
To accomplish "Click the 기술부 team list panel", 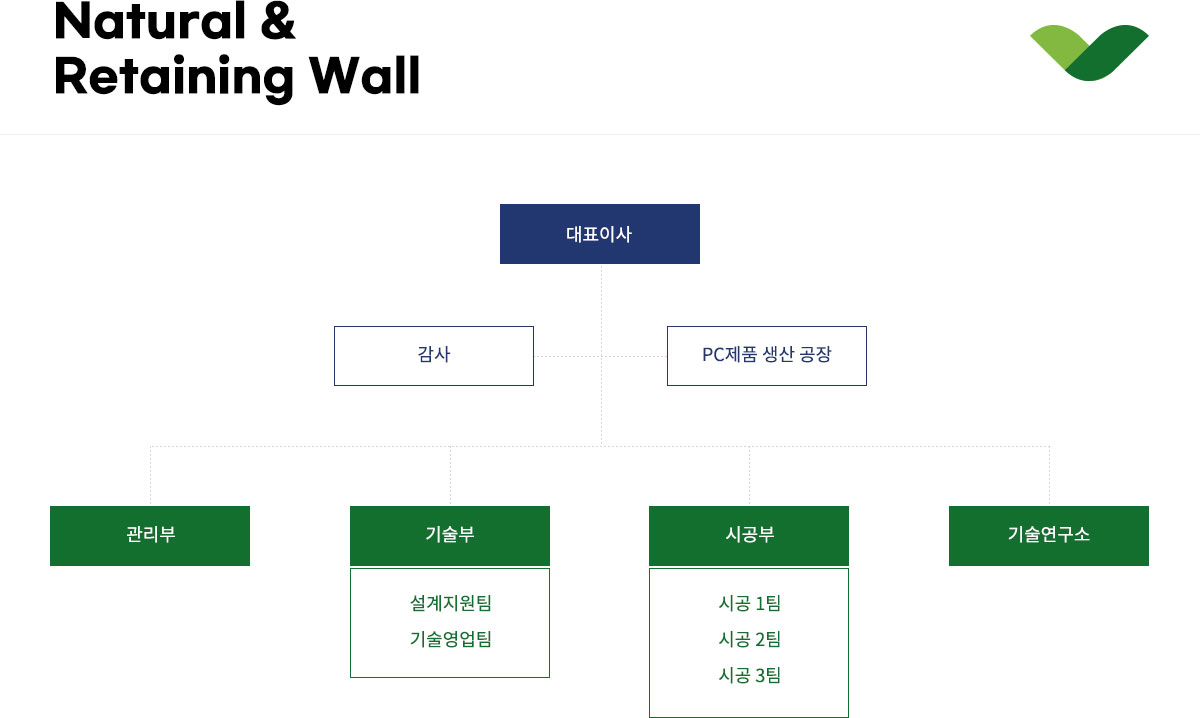I will 450,623.
